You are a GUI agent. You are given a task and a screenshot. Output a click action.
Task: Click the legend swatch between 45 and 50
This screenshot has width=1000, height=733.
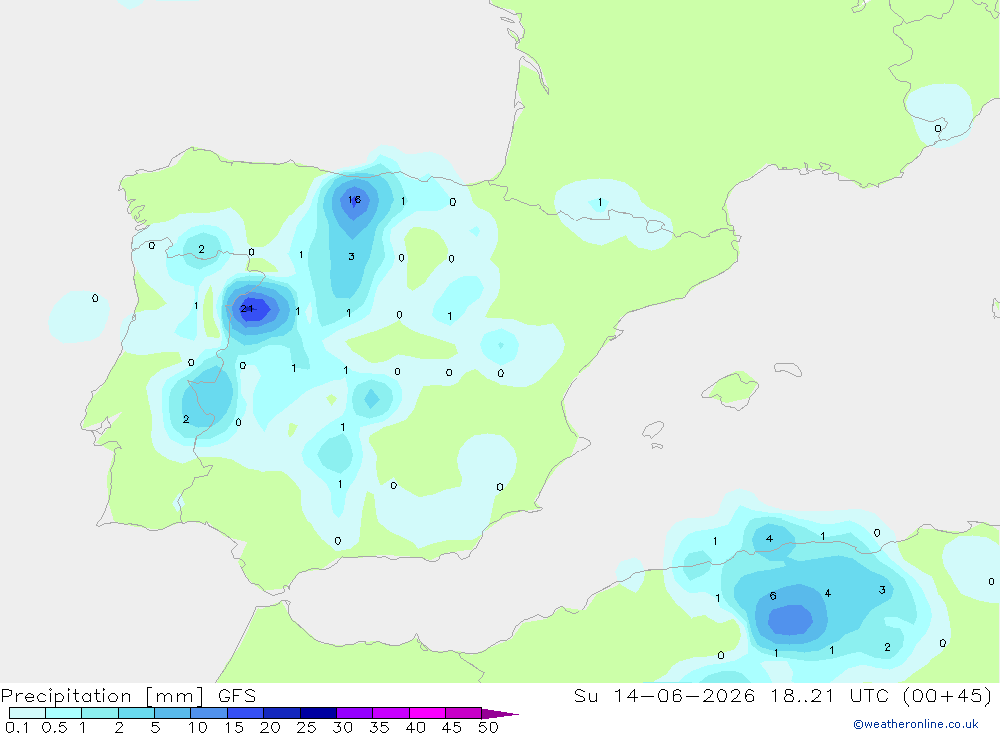464,713
